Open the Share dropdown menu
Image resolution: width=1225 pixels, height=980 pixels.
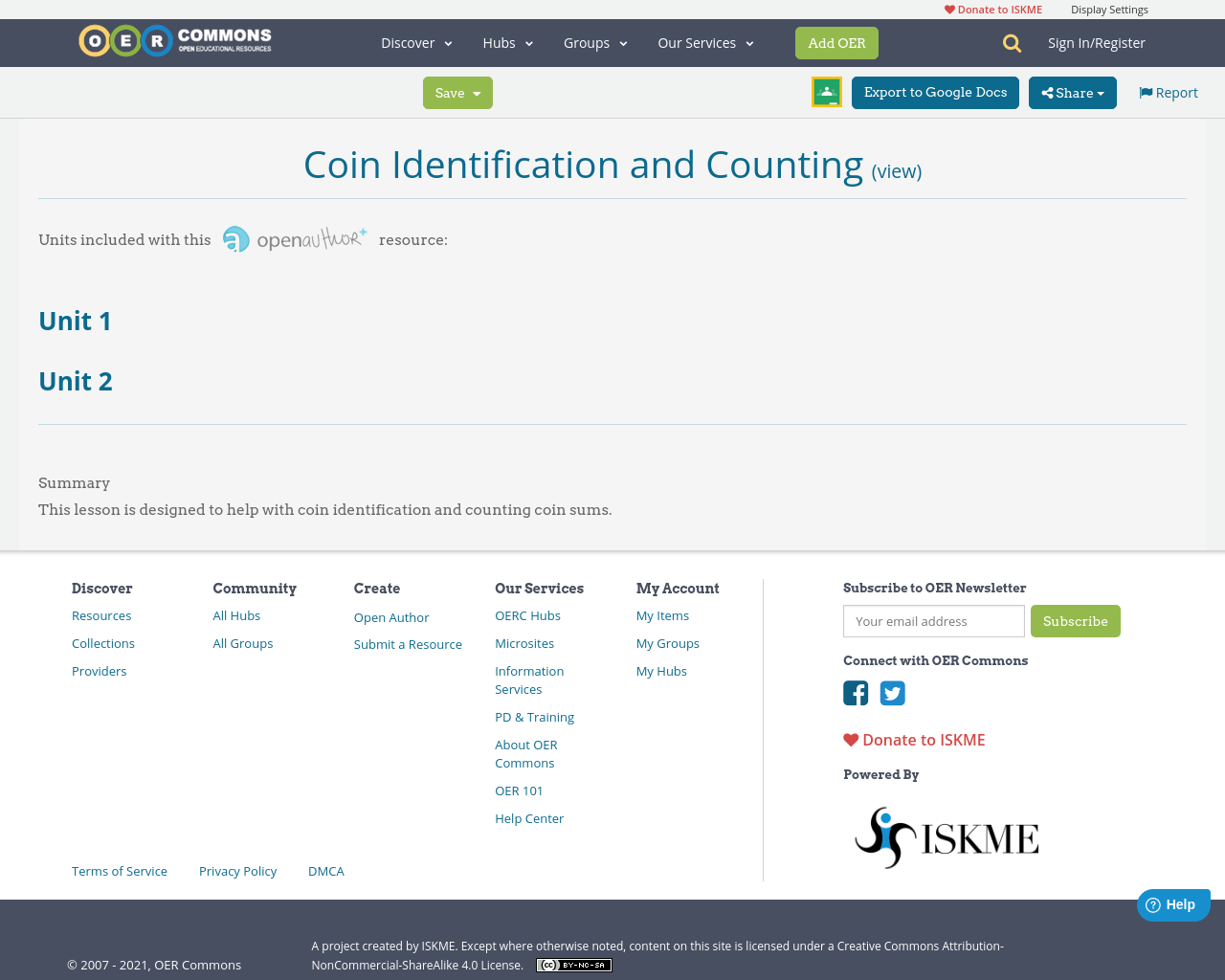[1072, 92]
